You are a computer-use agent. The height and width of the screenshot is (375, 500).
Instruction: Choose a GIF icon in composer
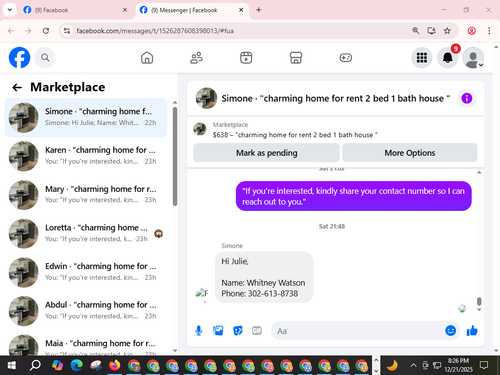pyautogui.click(x=257, y=330)
